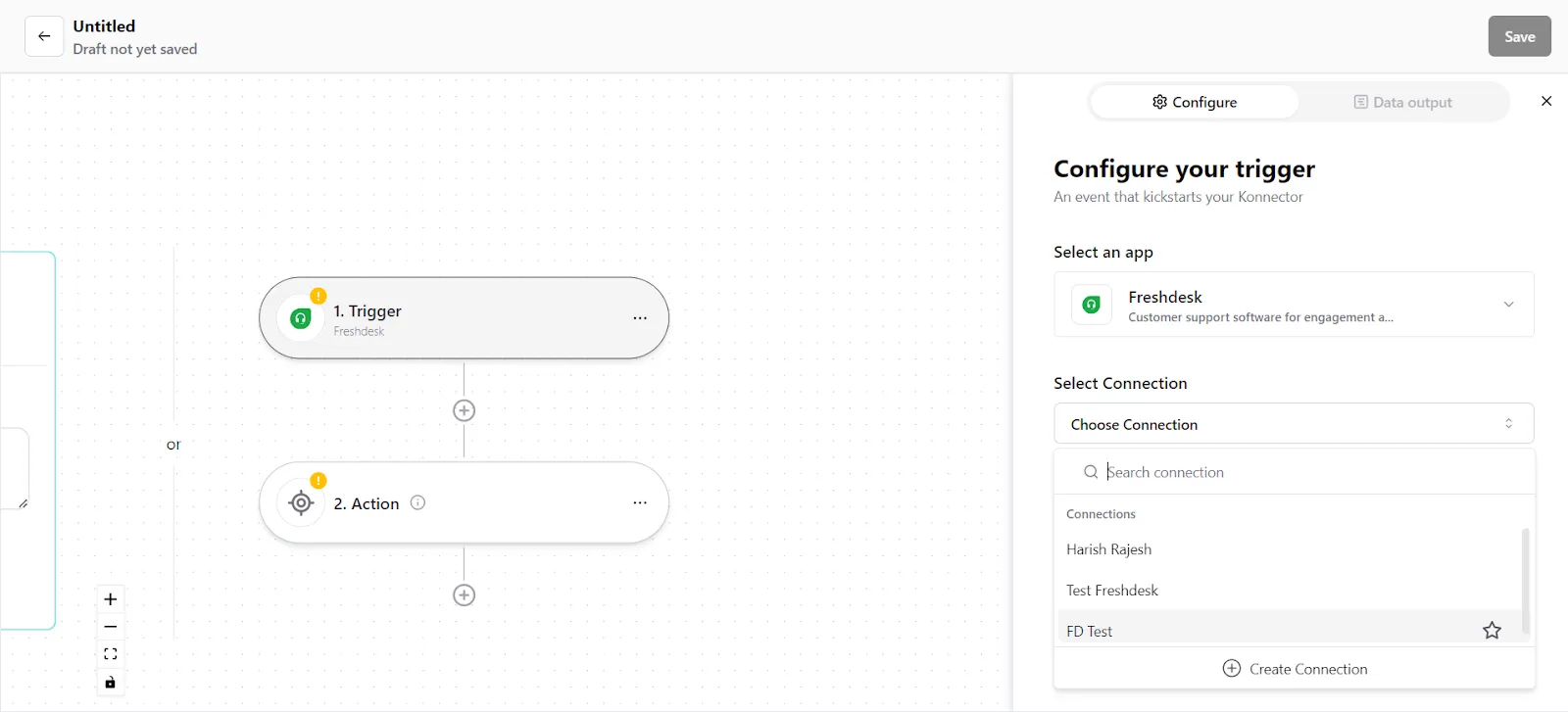The image size is (1568, 712).
Task: Click the connections list scrollbar
Action: 1525,581
